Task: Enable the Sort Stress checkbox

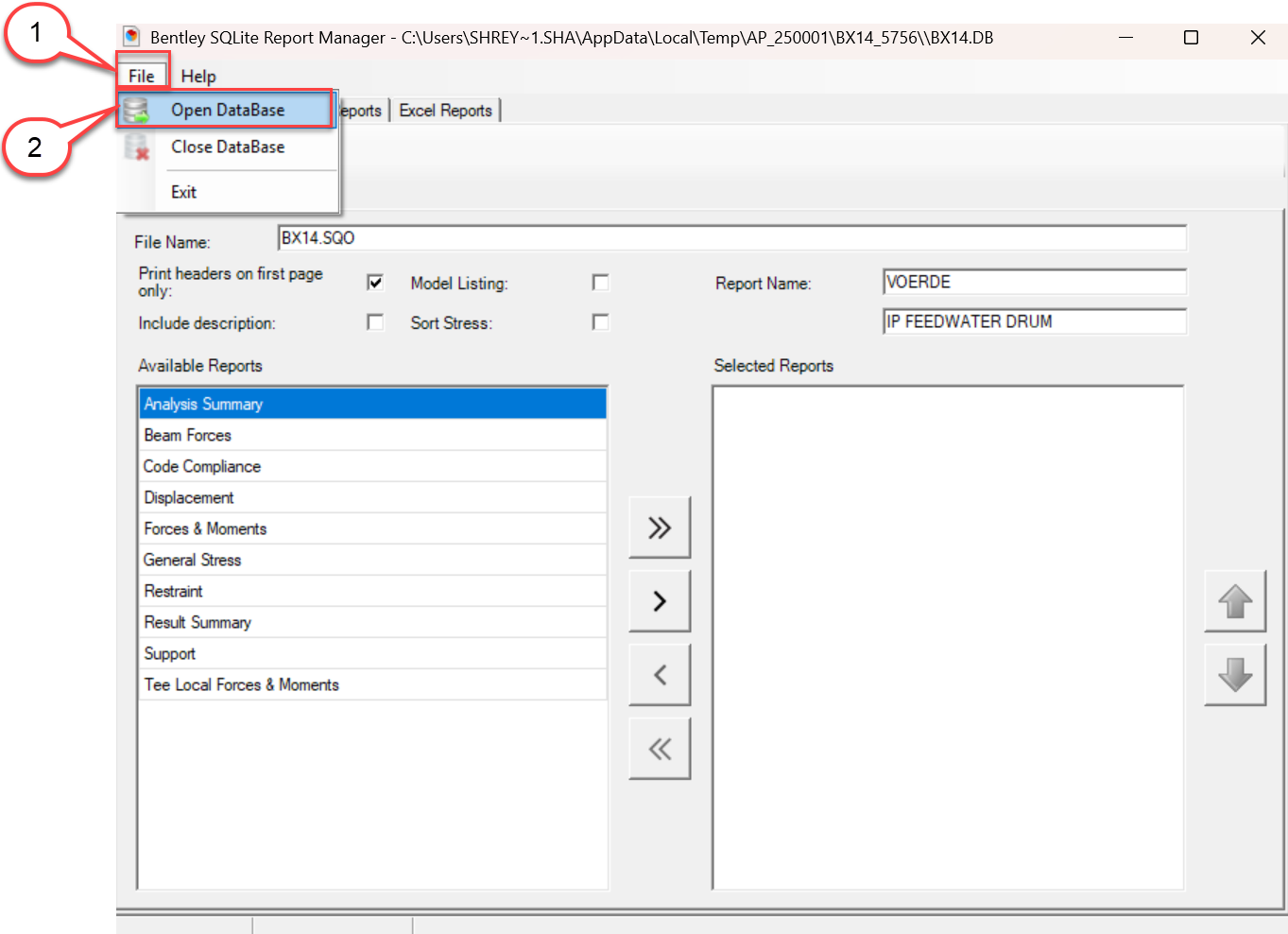Action: [x=600, y=322]
